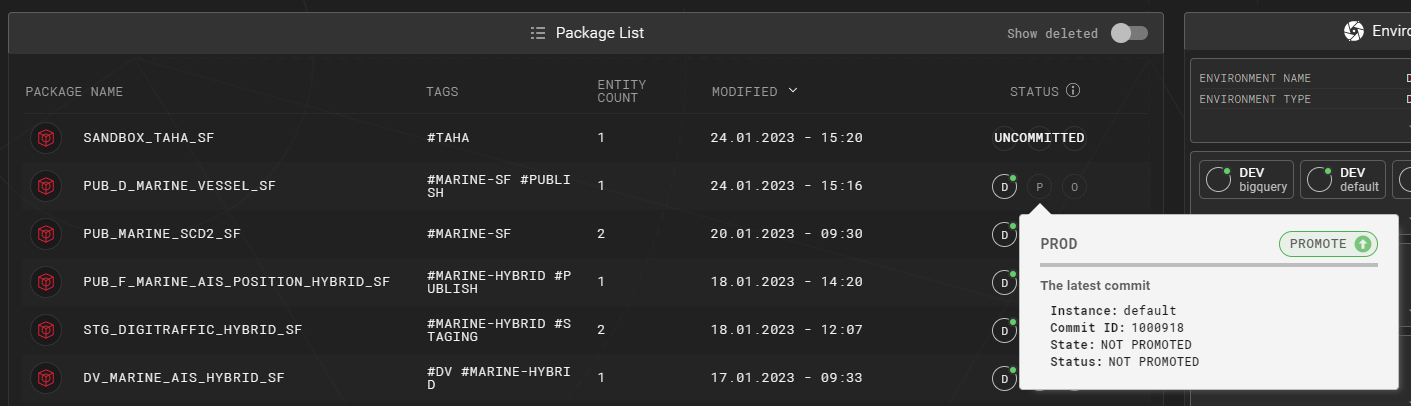Screen dimensions: 1411x406
Task: Click the O status circle for PUB_D_MARINE_VESSEL_SF
Action: 1075,186
